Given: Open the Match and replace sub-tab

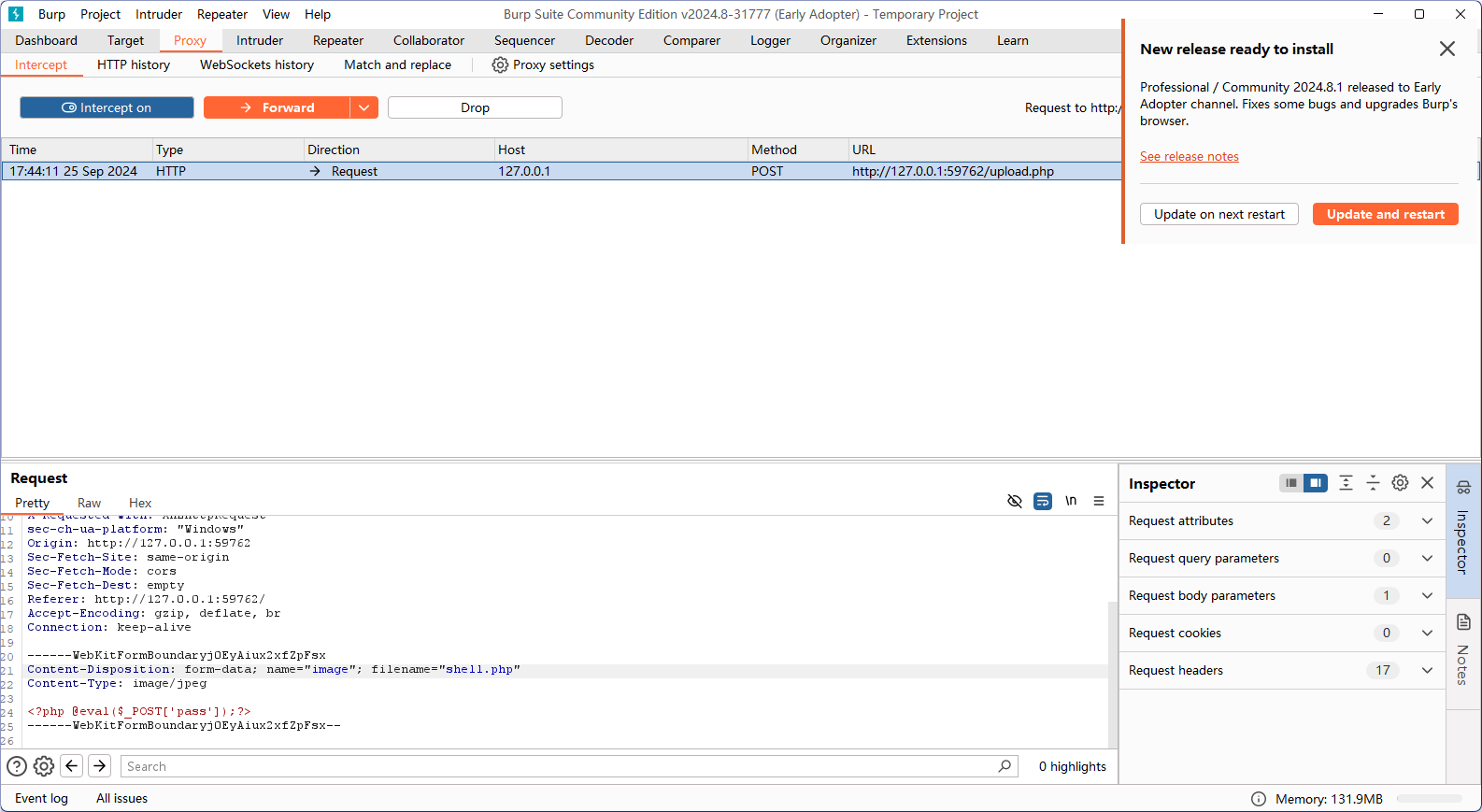Looking at the screenshot, I should click(x=397, y=64).
